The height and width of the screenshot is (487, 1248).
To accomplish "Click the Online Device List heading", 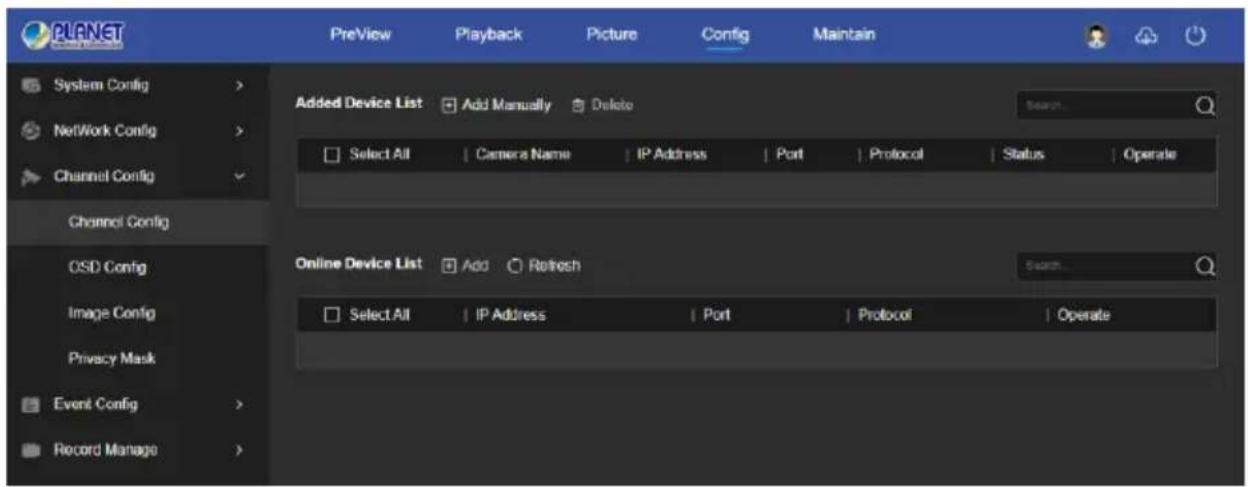I will pos(359,264).
